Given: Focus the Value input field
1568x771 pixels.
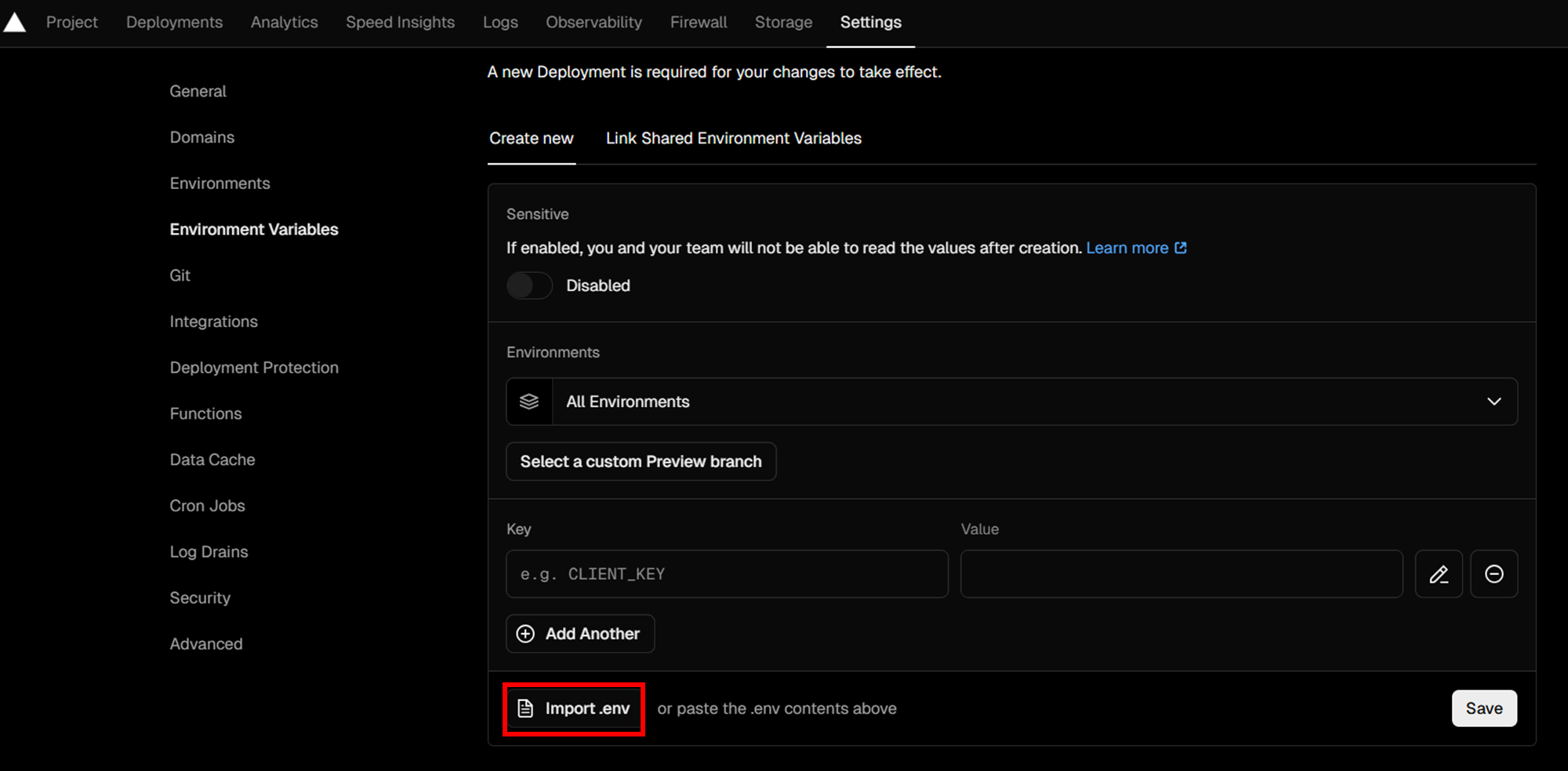Looking at the screenshot, I should [1181, 574].
